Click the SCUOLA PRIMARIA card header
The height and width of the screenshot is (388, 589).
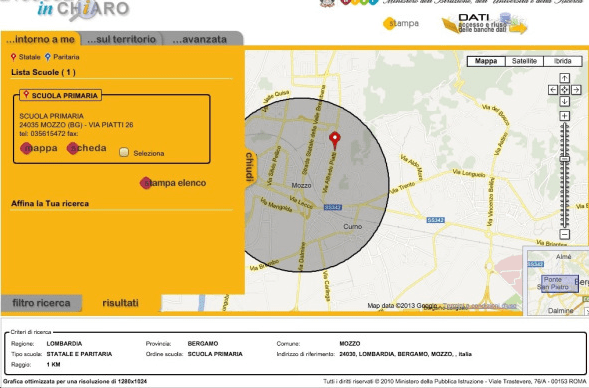click(61, 95)
